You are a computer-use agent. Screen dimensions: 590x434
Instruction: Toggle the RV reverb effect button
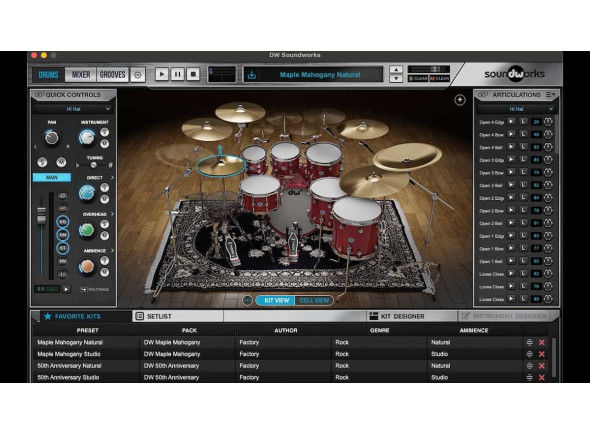pyautogui.click(x=62, y=261)
